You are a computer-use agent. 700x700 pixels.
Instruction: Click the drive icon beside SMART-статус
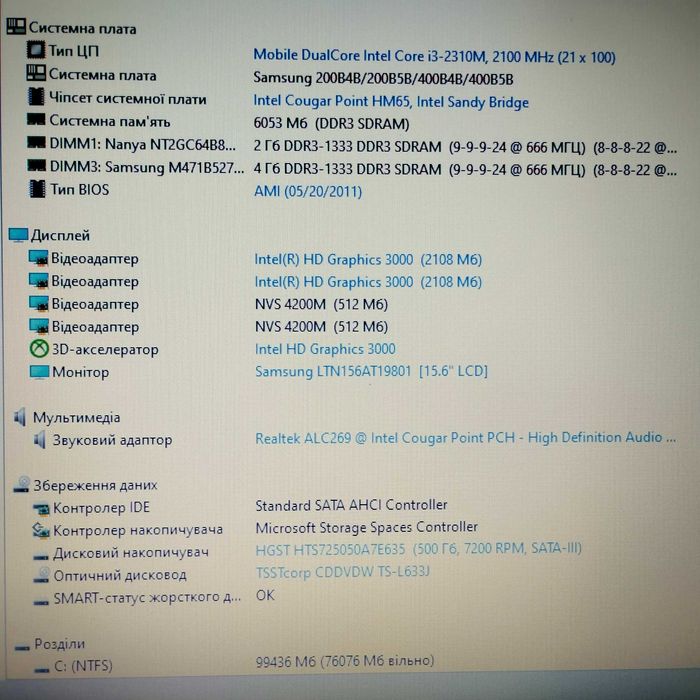point(41,602)
